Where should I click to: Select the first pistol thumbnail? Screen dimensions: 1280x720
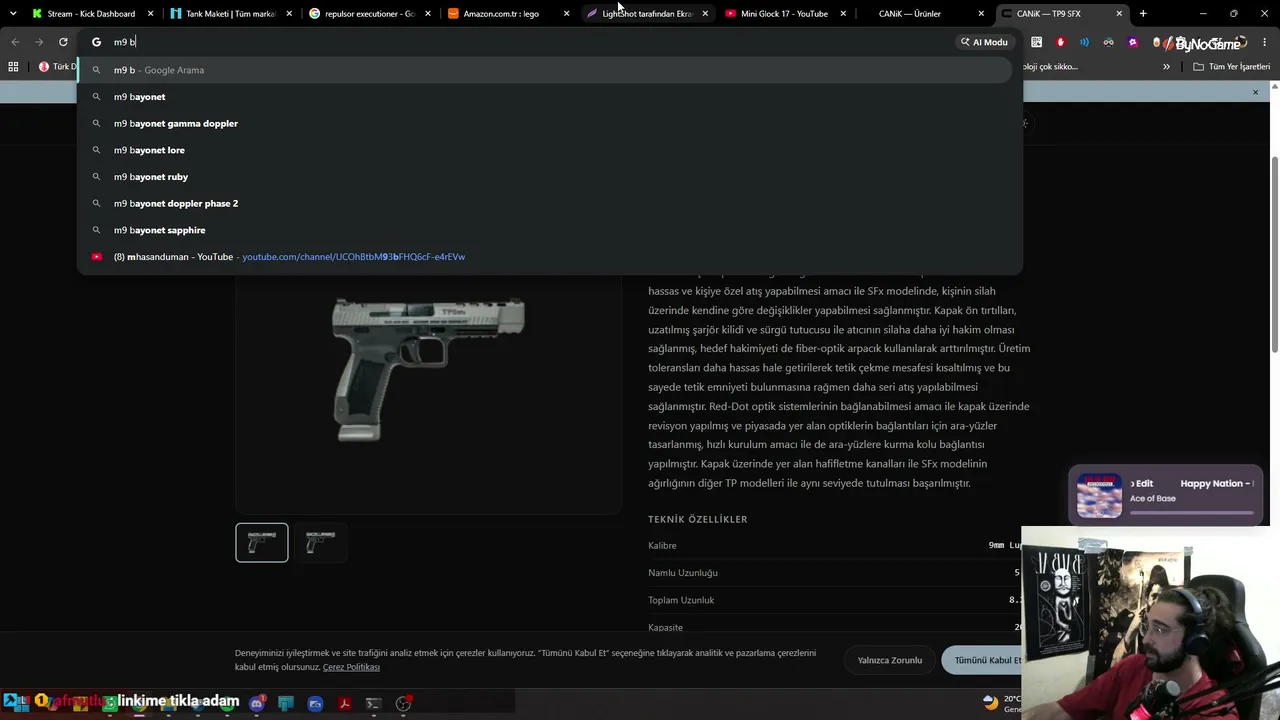coord(262,542)
